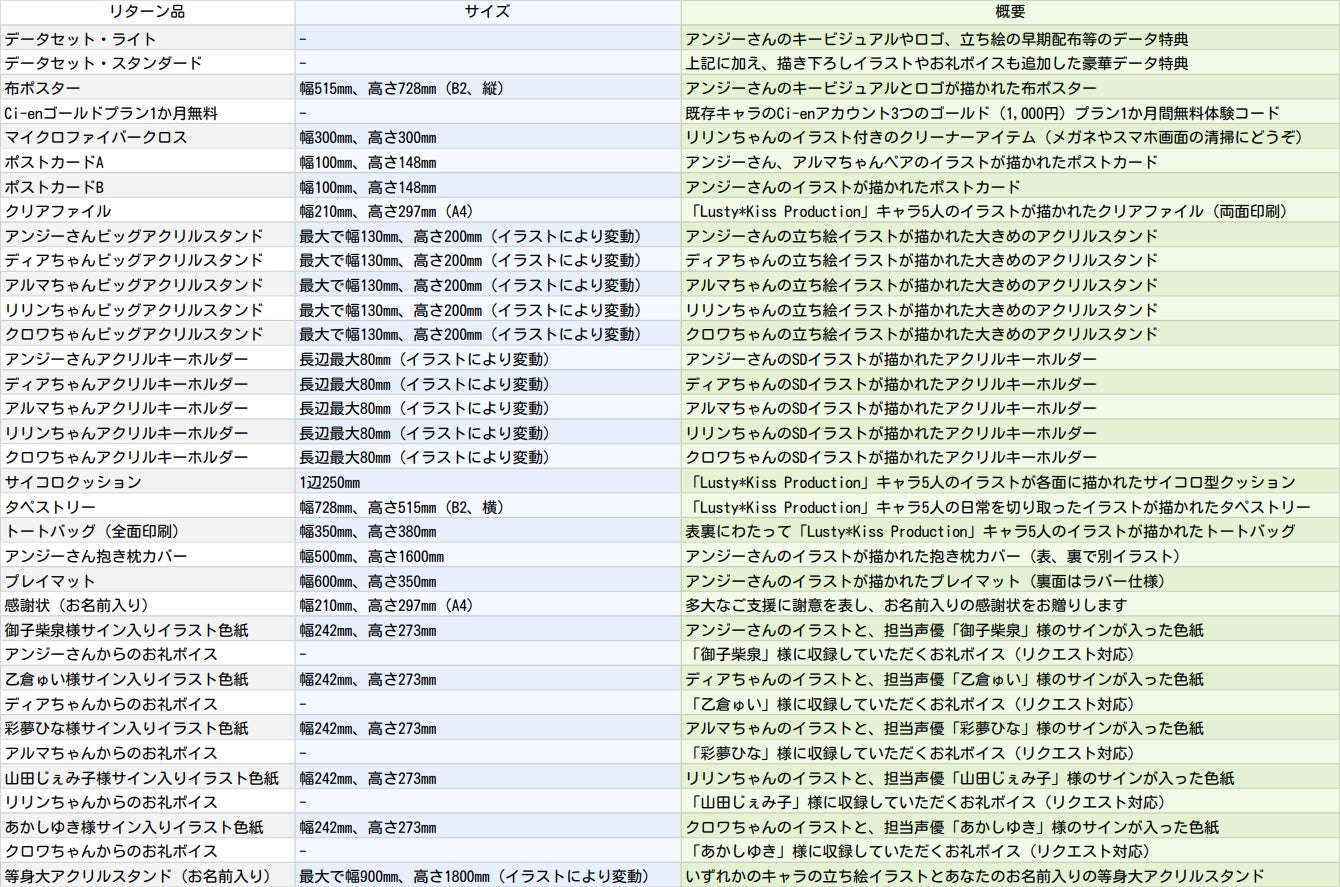The image size is (1340, 887).
Task: Click the サイズ column header
Action: click(487, 12)
